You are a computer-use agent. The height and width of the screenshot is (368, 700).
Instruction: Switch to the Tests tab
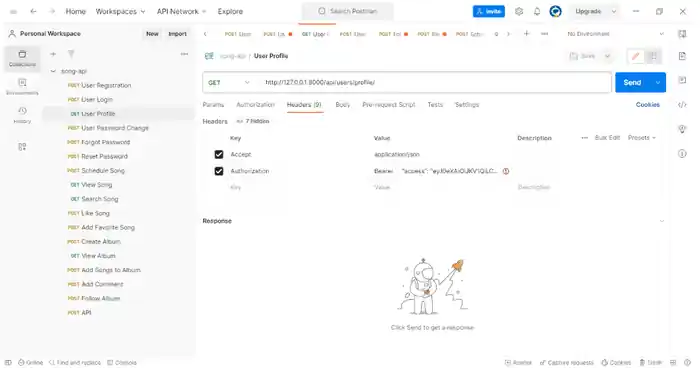pos(435,105)
